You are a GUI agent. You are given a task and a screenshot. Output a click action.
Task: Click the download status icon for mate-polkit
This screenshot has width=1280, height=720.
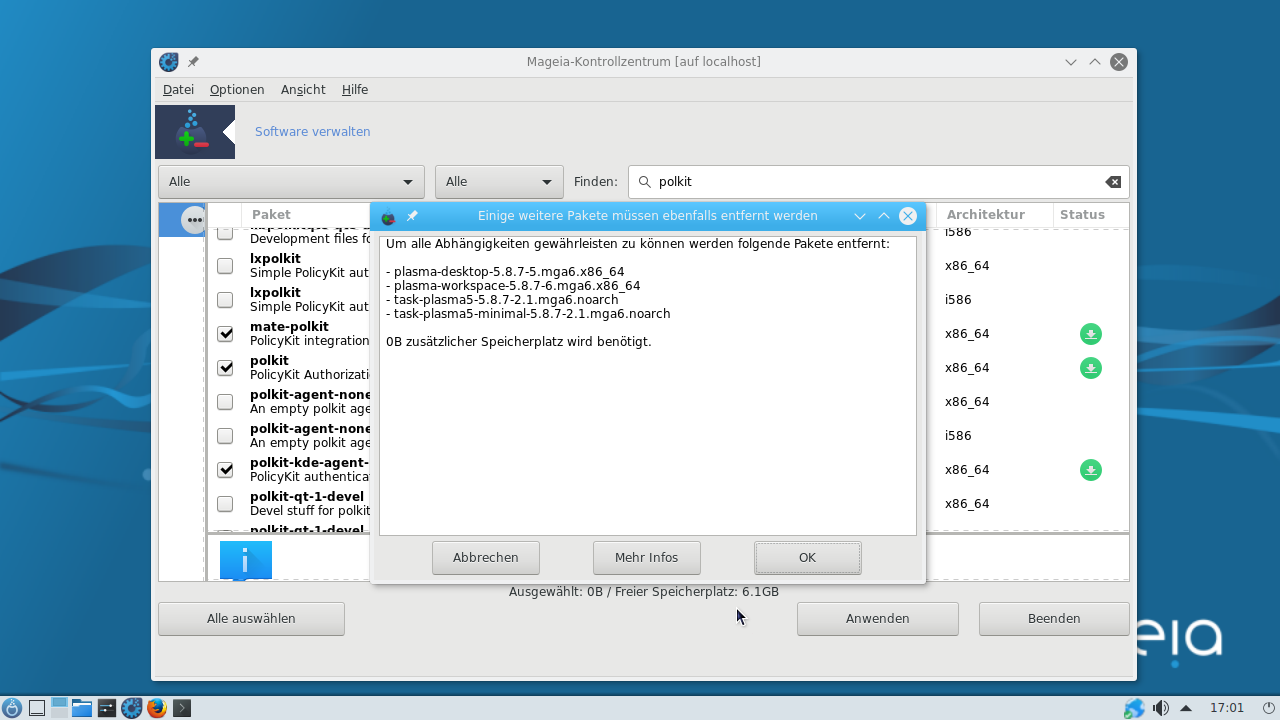click(1091, 334)
